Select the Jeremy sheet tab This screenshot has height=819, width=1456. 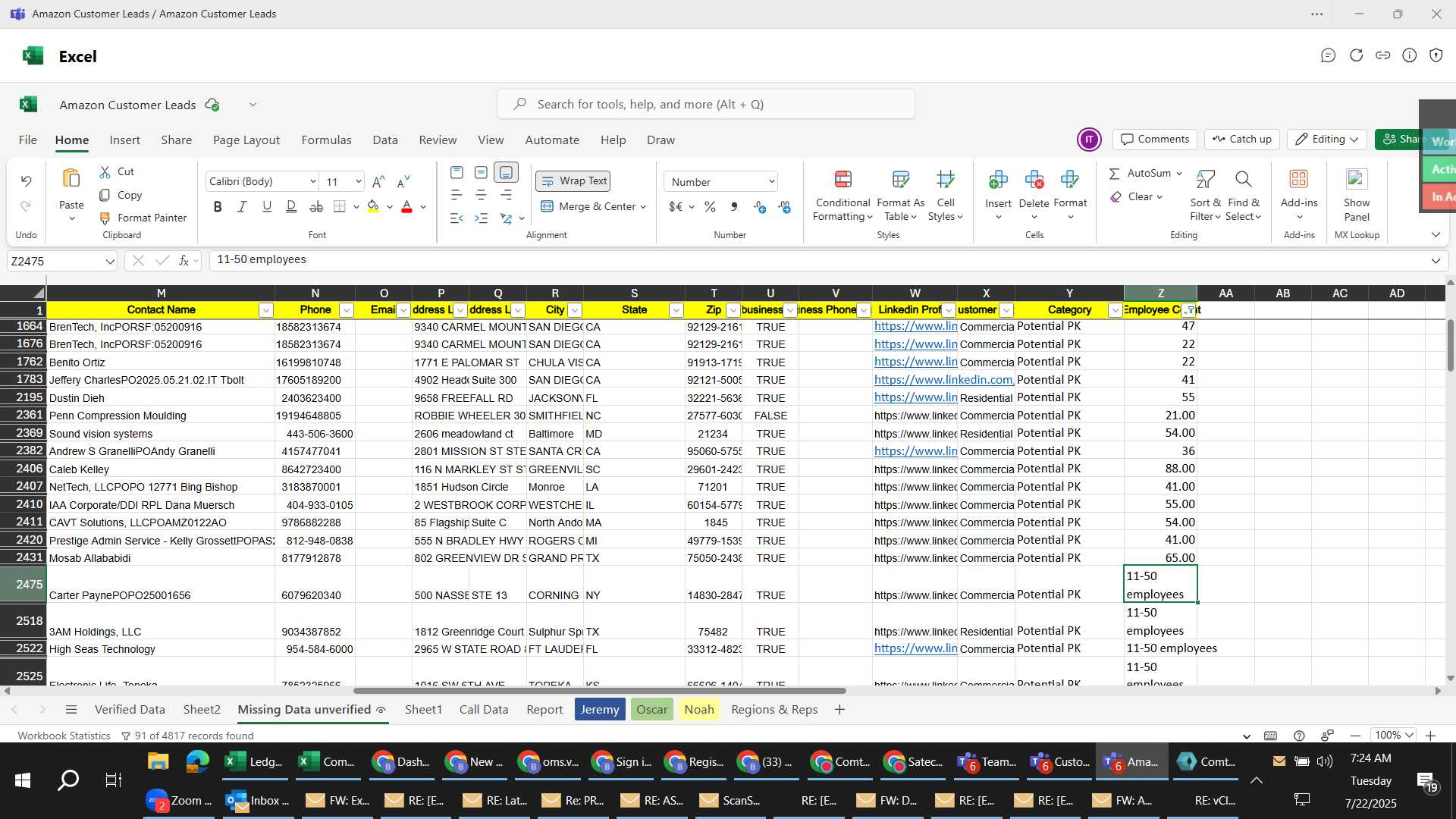click(x=600, y=710)
